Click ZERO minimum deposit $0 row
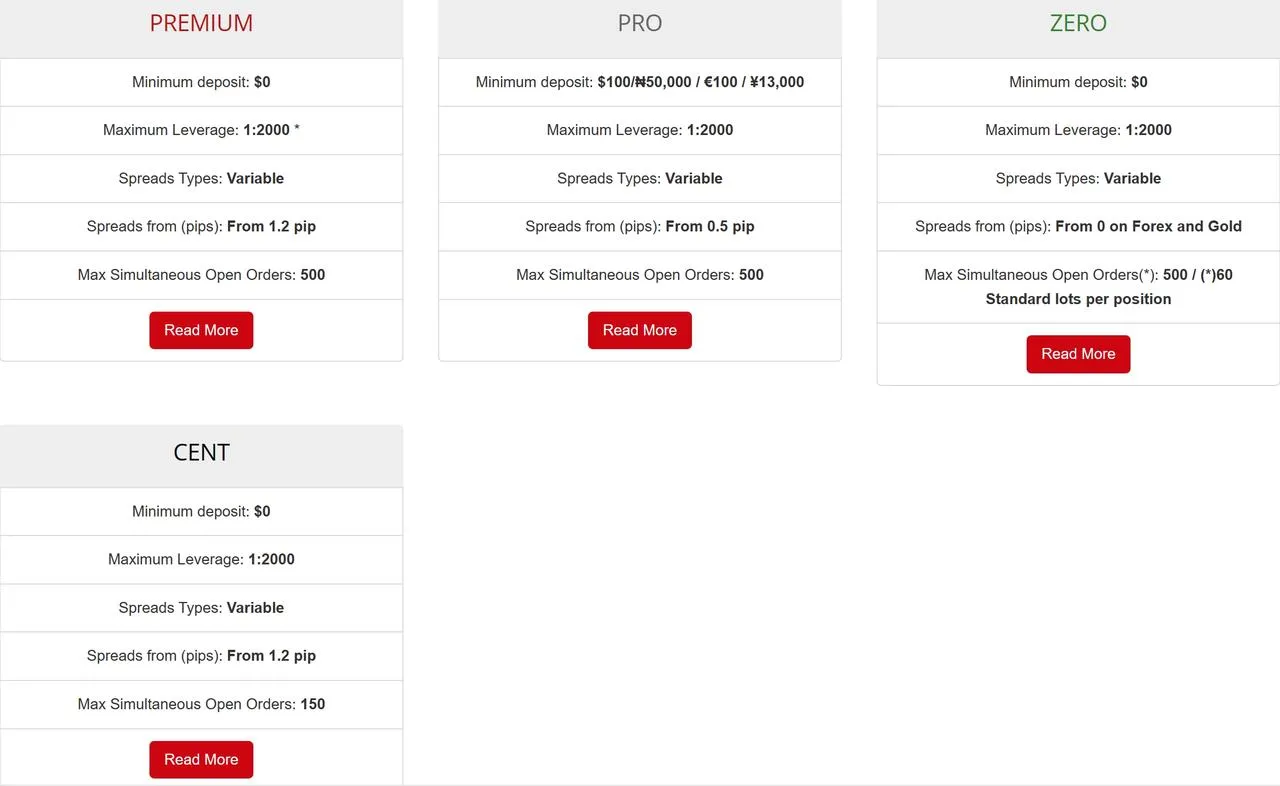This screenshot has width=1280, height=786. 1078,82
